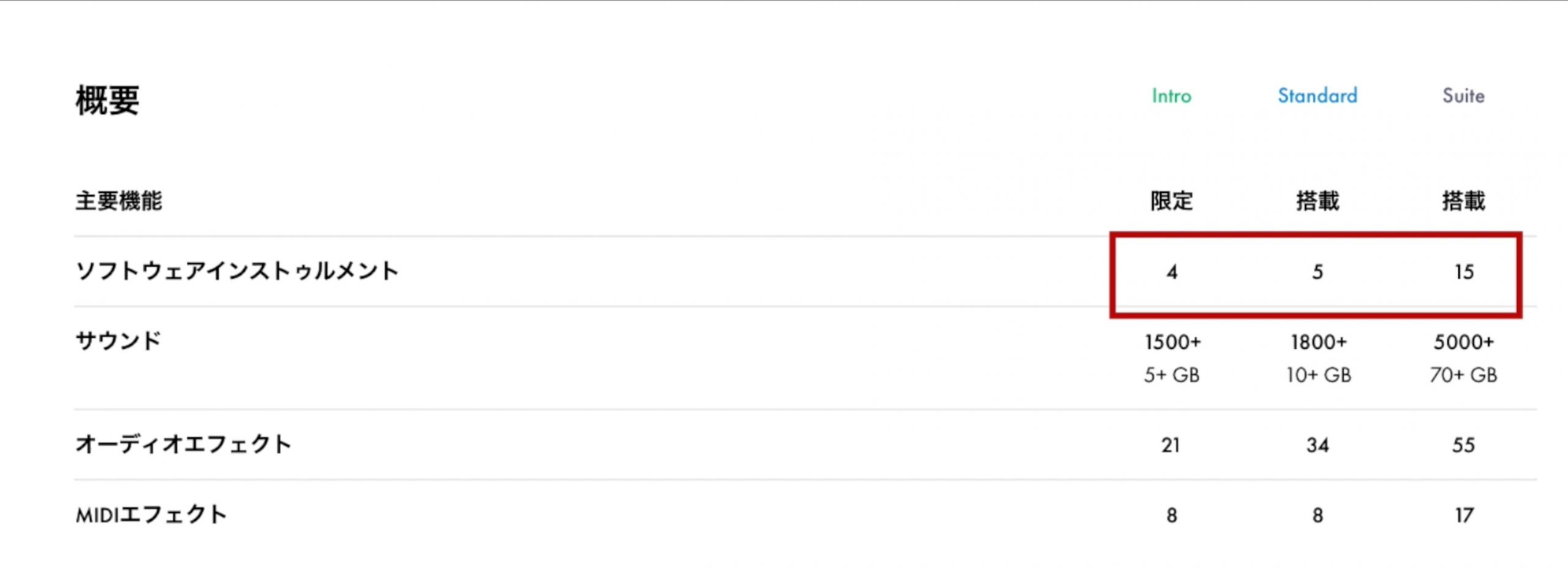Click the 主要機能 row label
1568x568 pixels.
[119, 201]
